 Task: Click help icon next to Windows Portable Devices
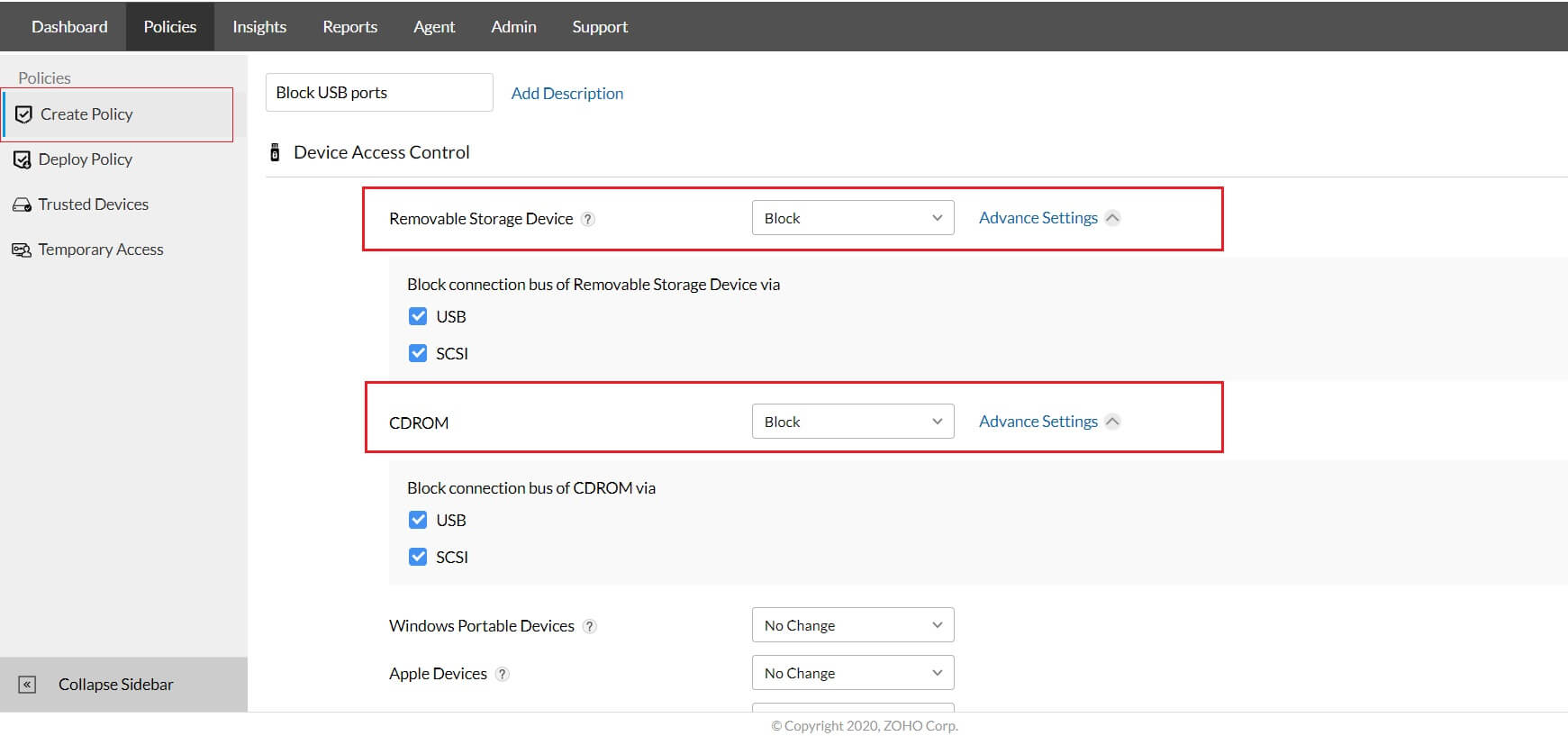coord(590,626)
